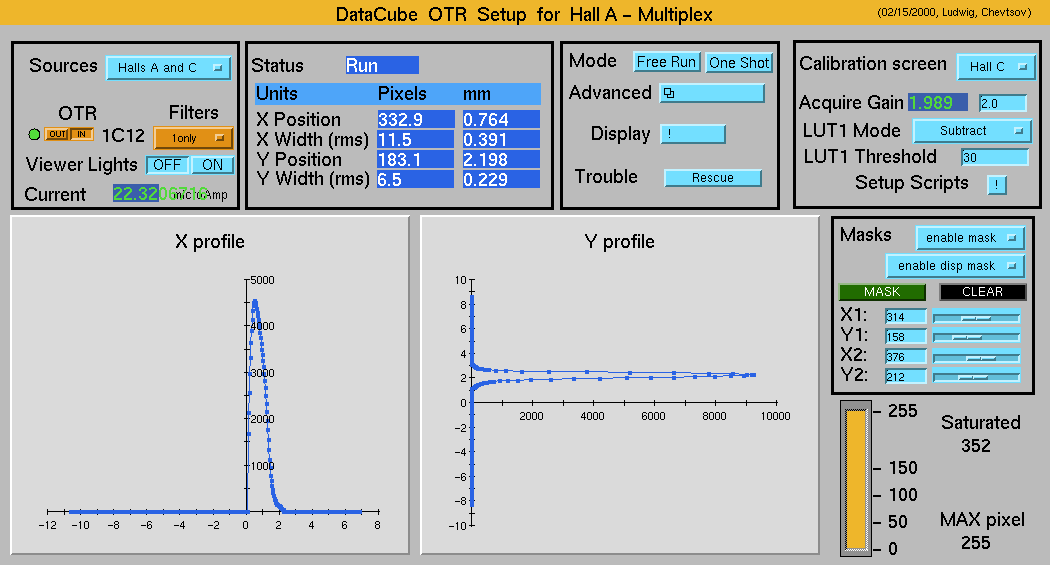
Task: Select Free Run mode
Action: pos(667,62)
